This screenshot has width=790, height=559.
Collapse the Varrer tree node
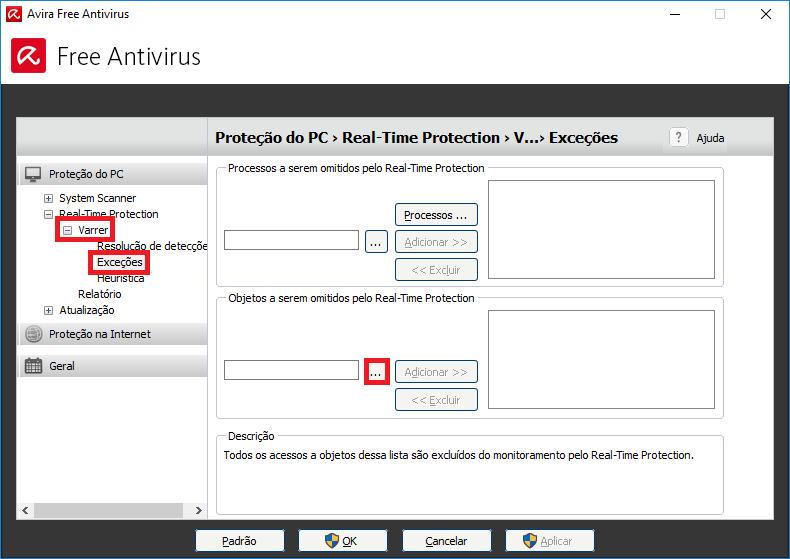(67, 230)
